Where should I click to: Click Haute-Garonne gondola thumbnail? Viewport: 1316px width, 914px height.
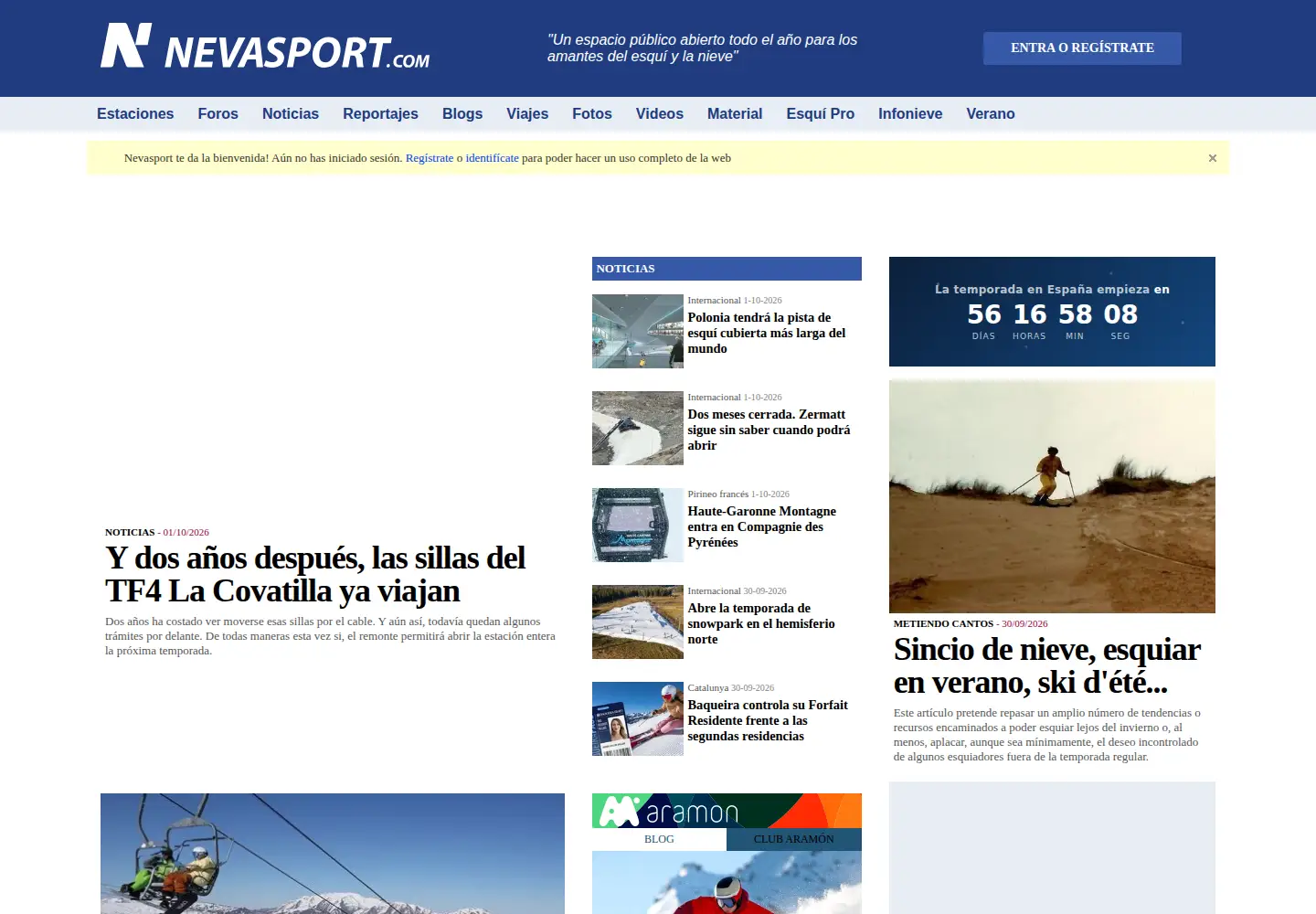(638, 525)
